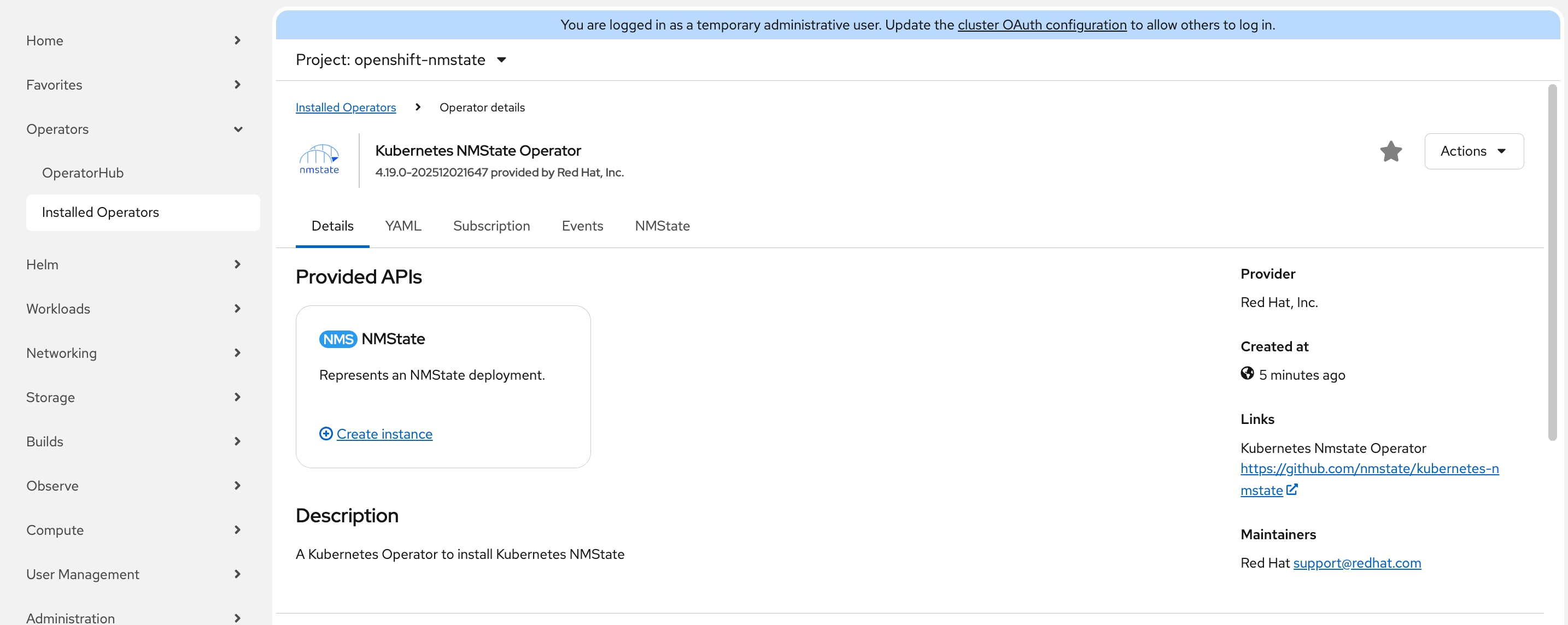Switch to the Subscription tab
The image size is (1568, 625).
(x=491, y=226)
